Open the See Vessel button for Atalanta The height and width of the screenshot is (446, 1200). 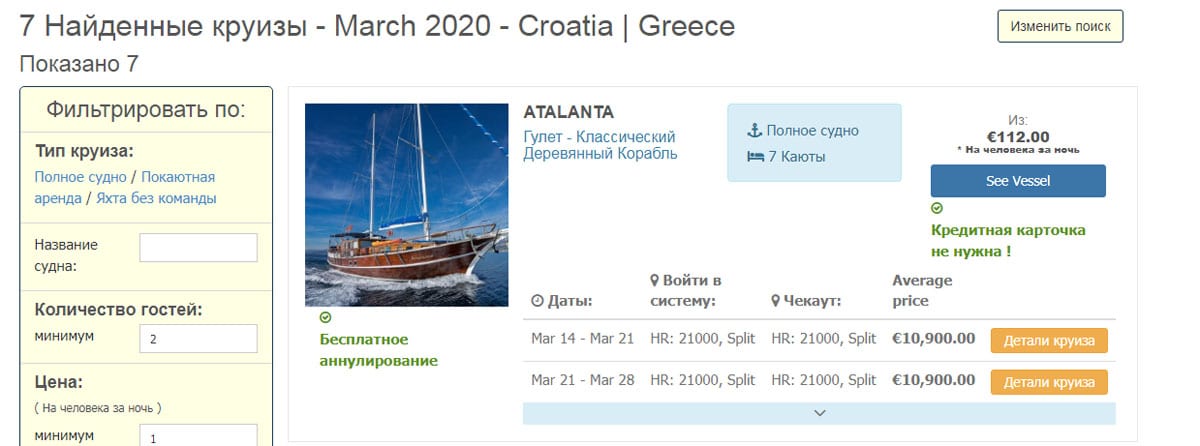point(1018,181)
